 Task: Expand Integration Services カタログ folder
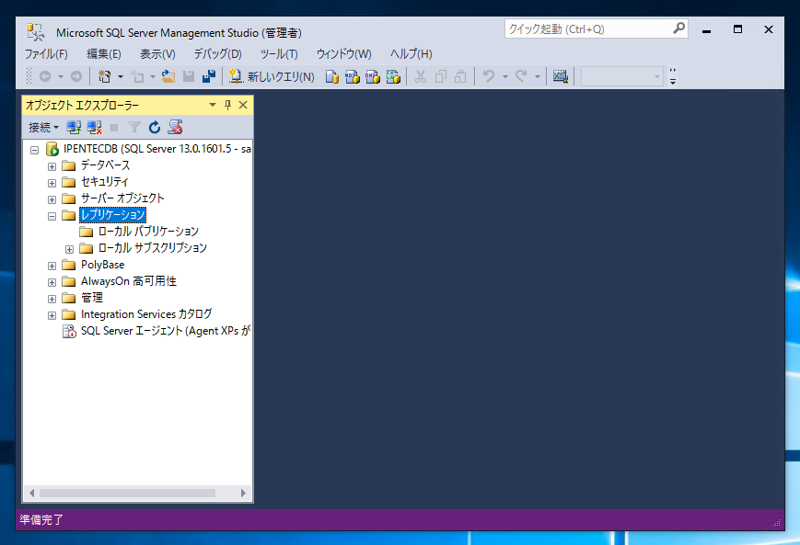pos(52,315)
